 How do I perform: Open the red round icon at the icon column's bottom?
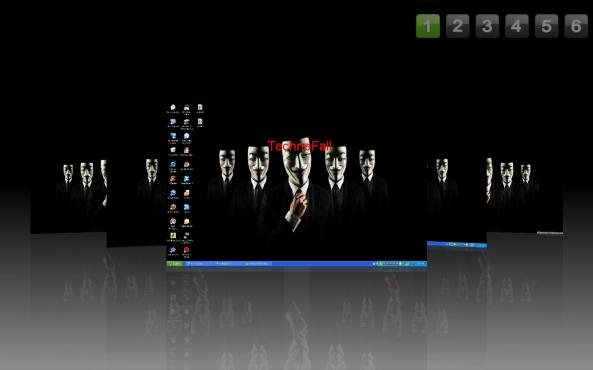click(186, 251)
